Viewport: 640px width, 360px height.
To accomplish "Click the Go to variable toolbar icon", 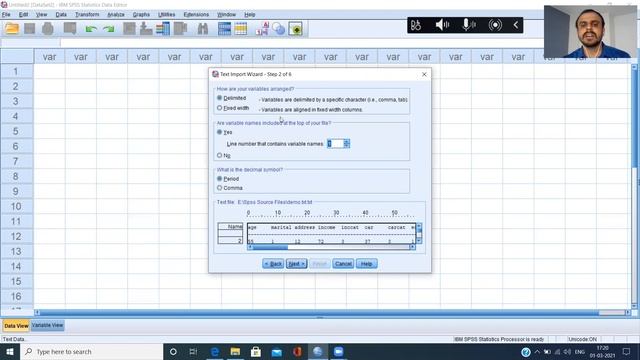I will [146, 29].
